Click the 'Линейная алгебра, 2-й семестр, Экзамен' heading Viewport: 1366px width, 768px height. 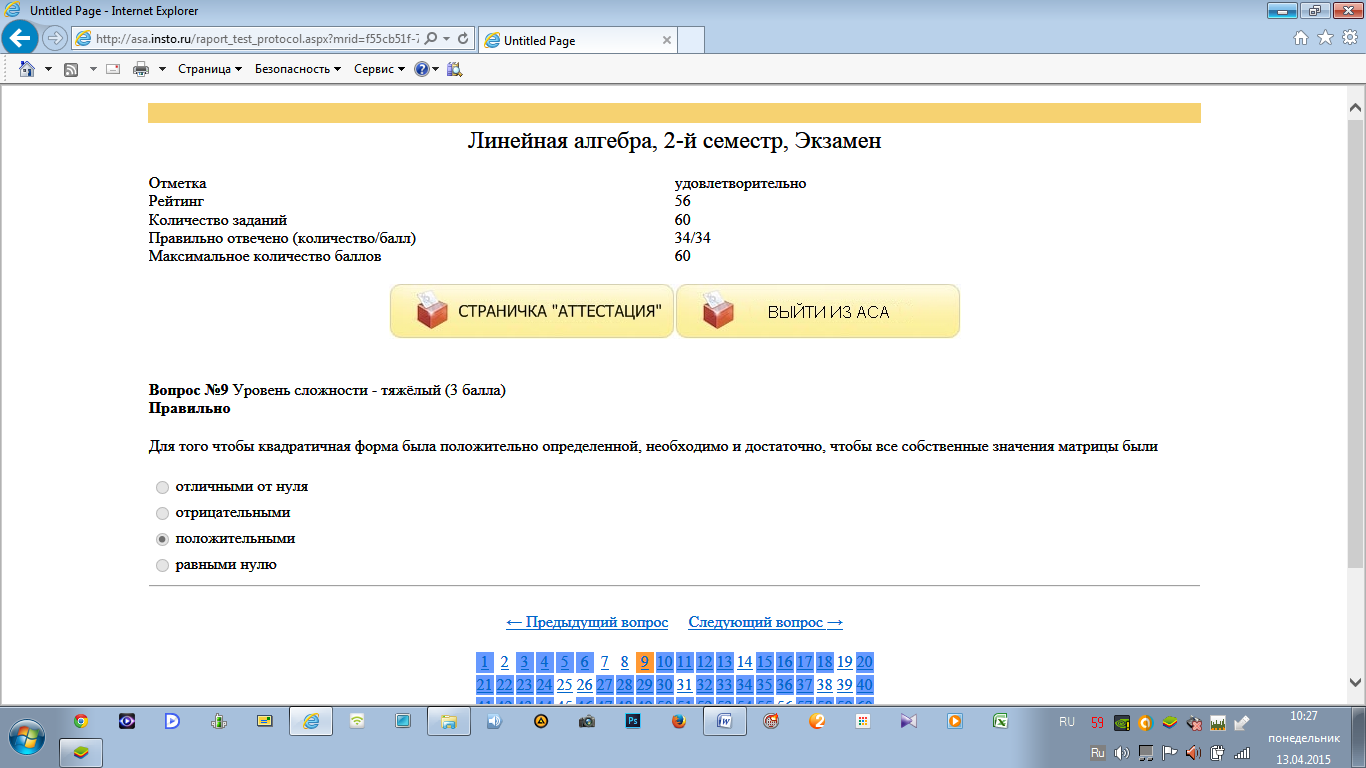pyautogui.click(x=674, y=140)
